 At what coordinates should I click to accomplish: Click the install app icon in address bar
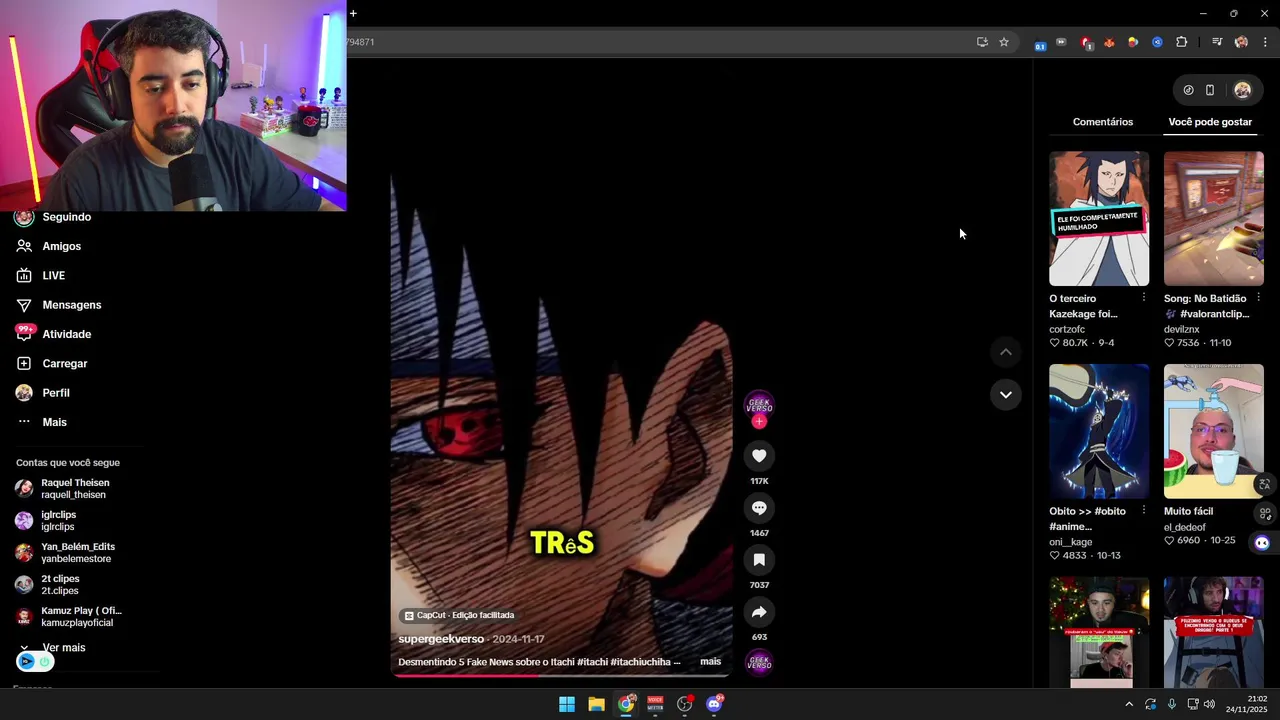[982, 42]
